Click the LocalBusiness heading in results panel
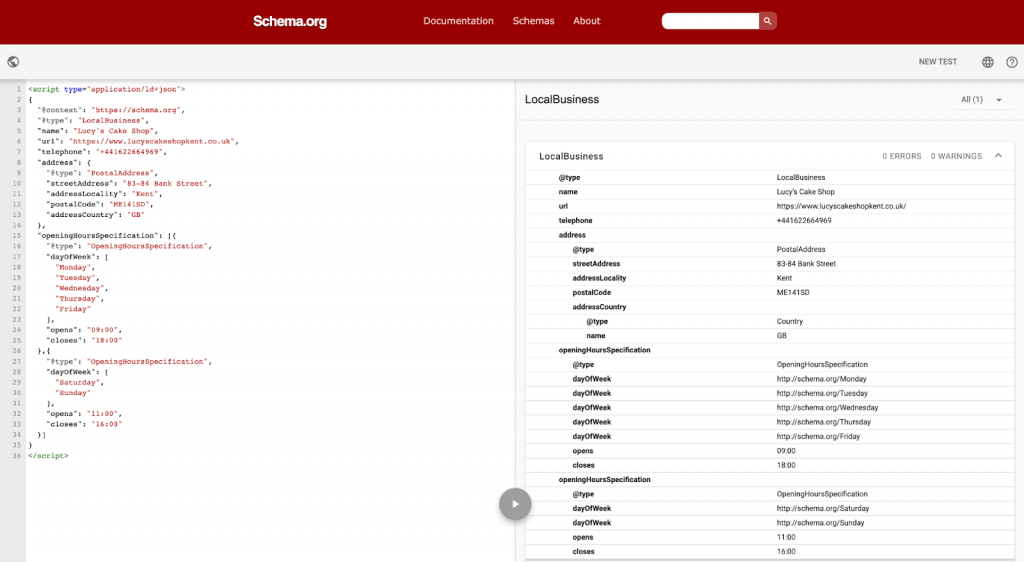 [x=562, y=99]
